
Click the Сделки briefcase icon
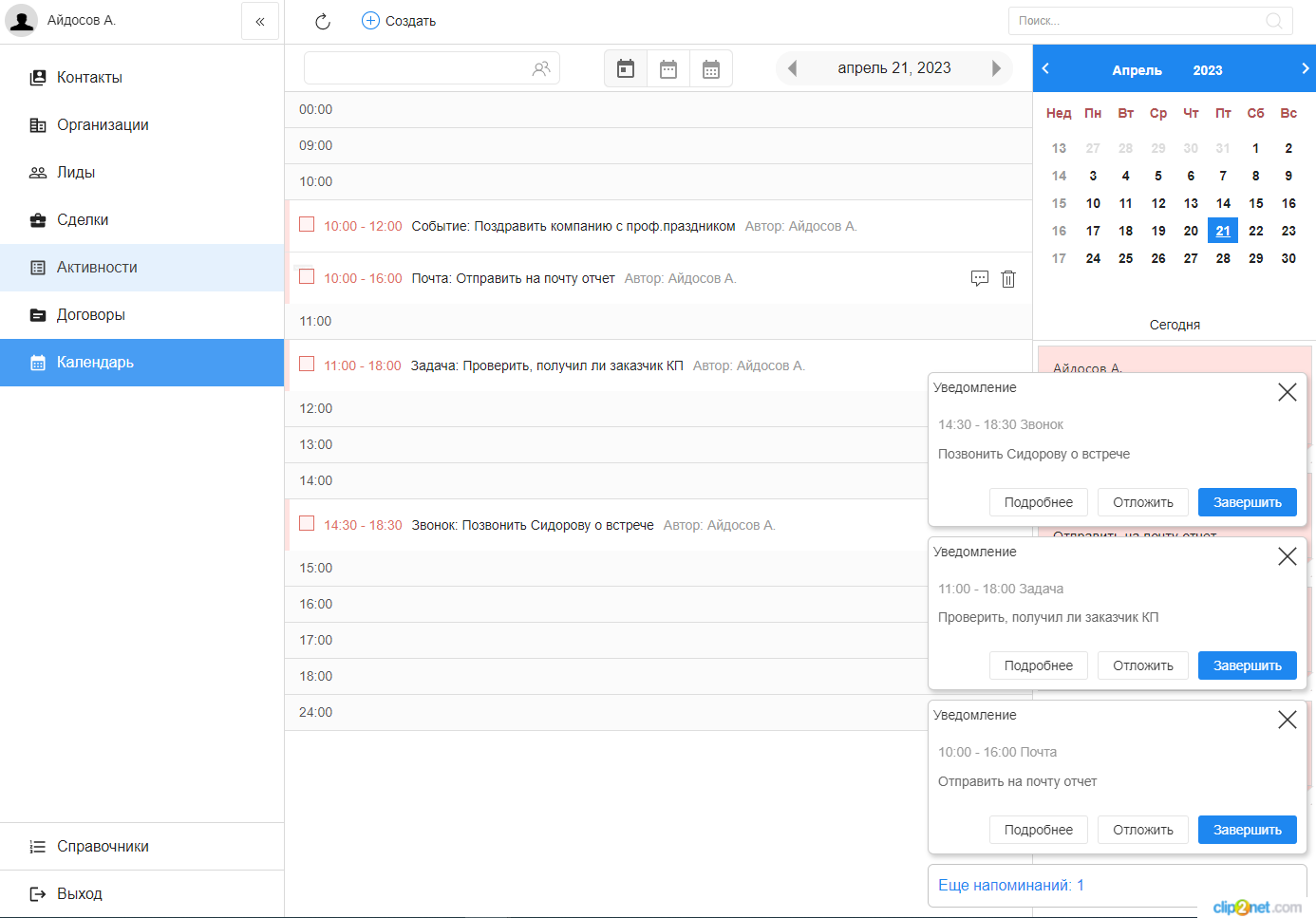coord(38,220)
